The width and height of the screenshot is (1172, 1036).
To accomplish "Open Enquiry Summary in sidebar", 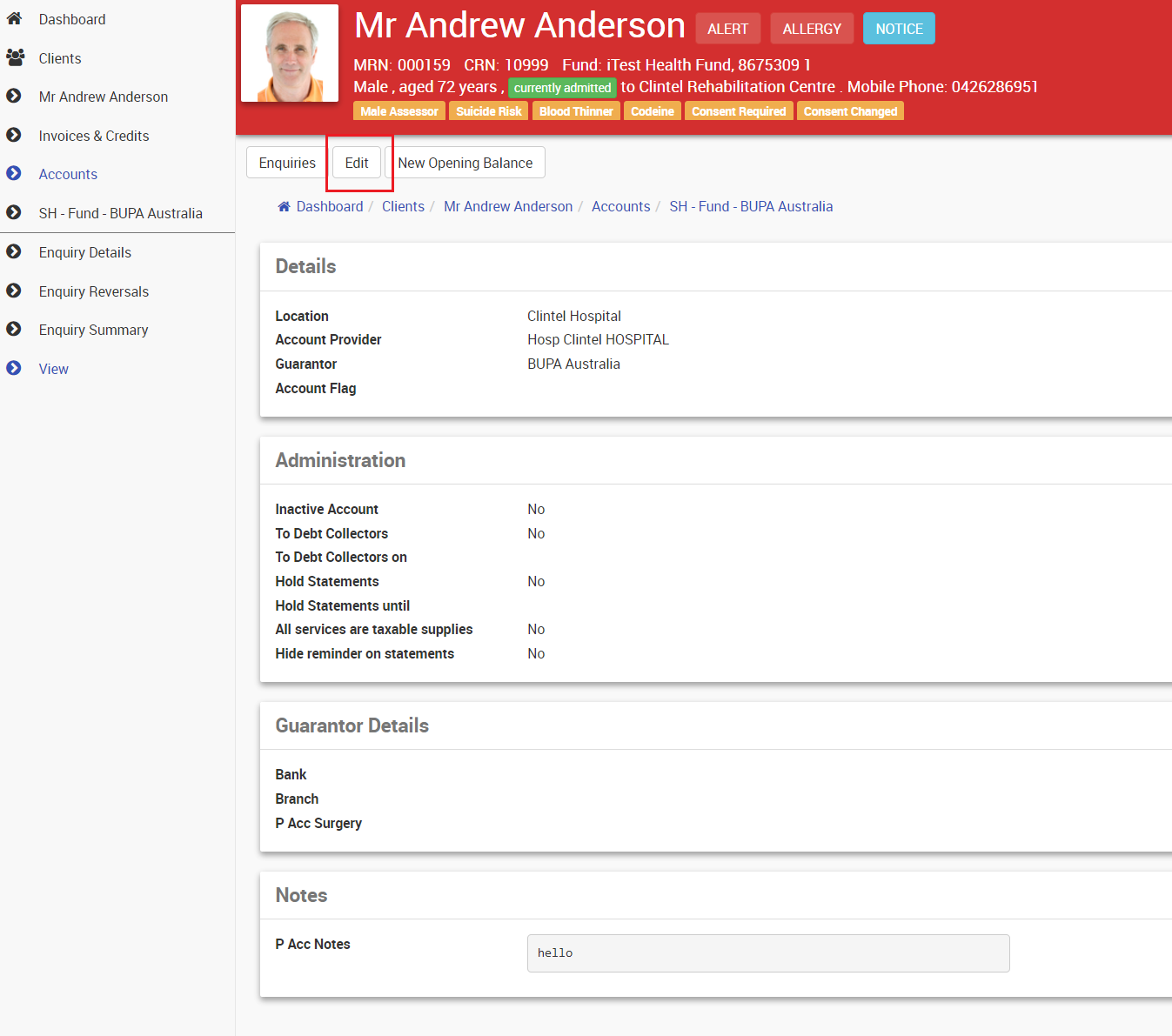I will 94,330.
